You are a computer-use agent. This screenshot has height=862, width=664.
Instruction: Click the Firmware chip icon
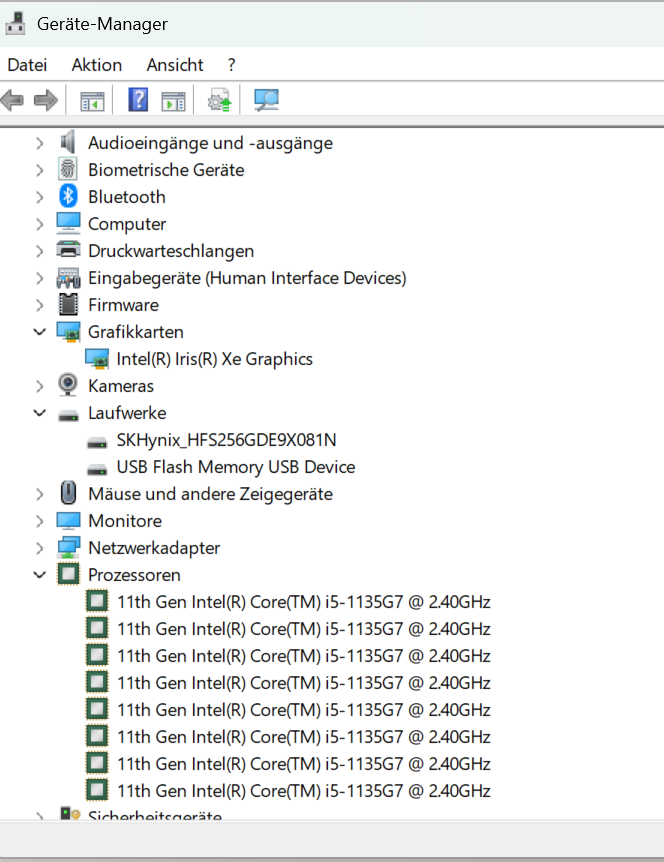click(x=68, y=304)
